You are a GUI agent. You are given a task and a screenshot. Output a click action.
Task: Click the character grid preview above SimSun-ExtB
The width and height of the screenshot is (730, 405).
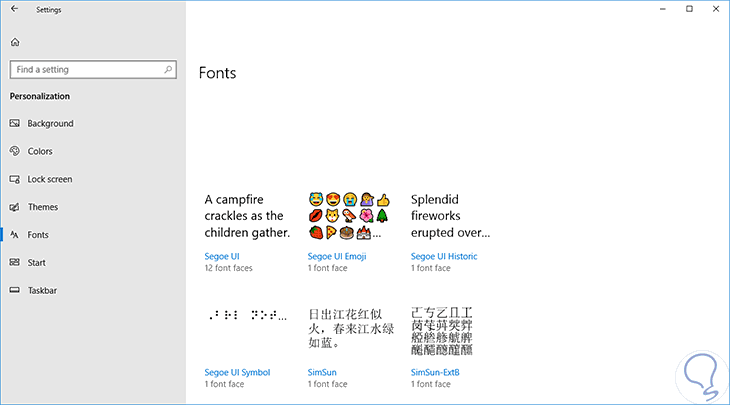(442, 331)
